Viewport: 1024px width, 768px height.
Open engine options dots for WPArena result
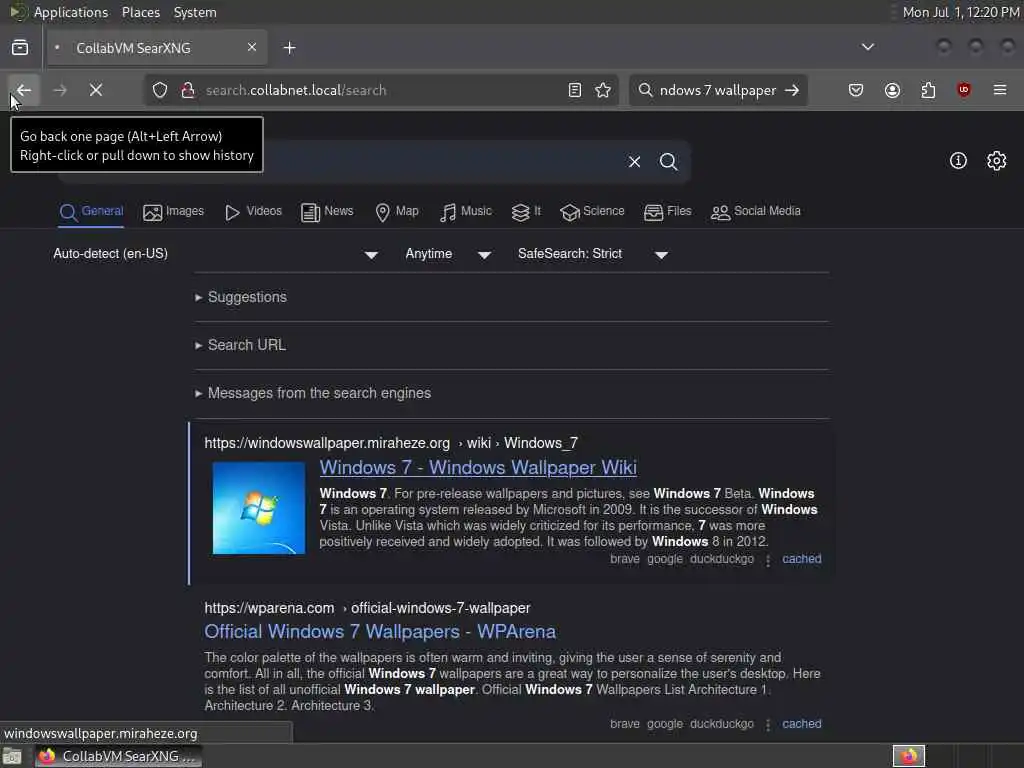point(768,725)
